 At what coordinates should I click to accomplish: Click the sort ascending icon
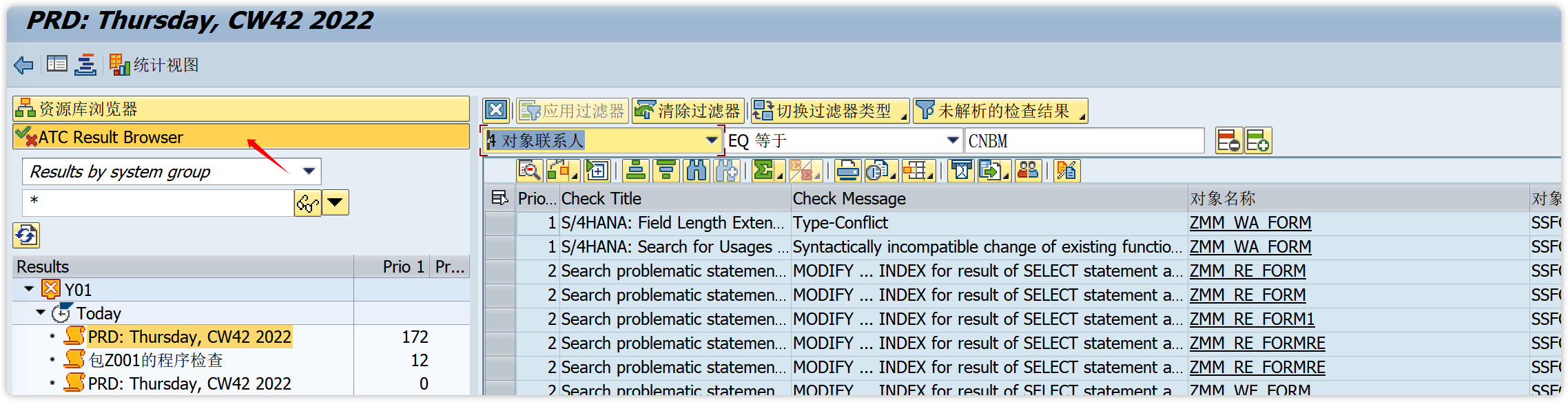coord(636,170)
